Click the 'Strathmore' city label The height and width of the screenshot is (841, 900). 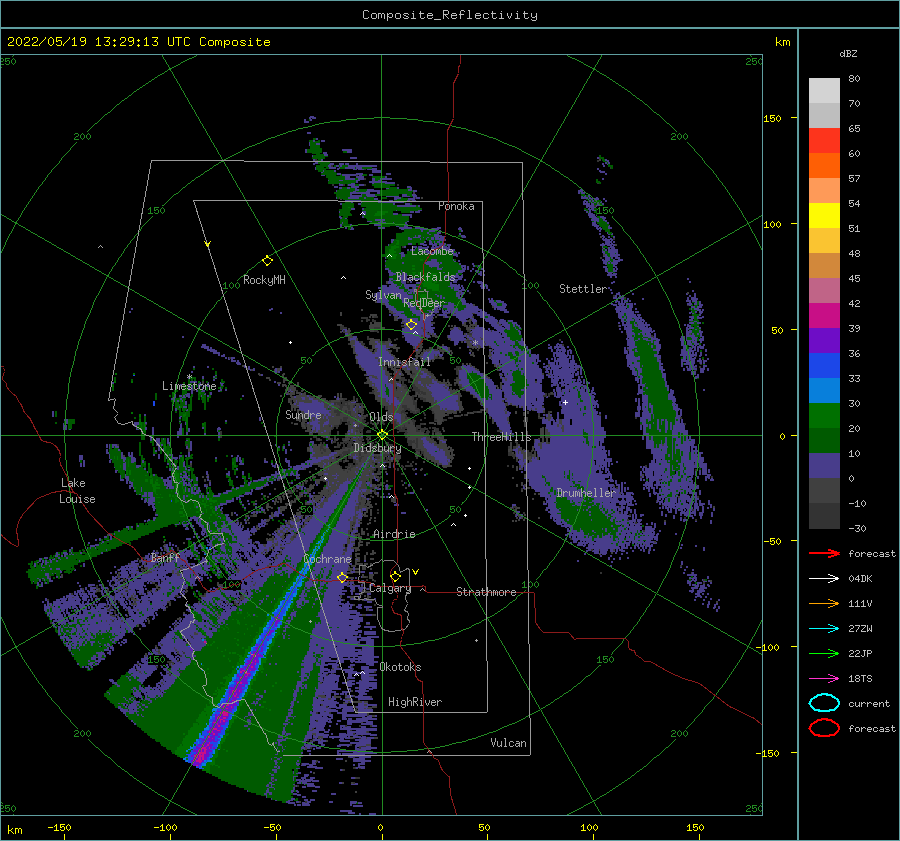point(486,592)
